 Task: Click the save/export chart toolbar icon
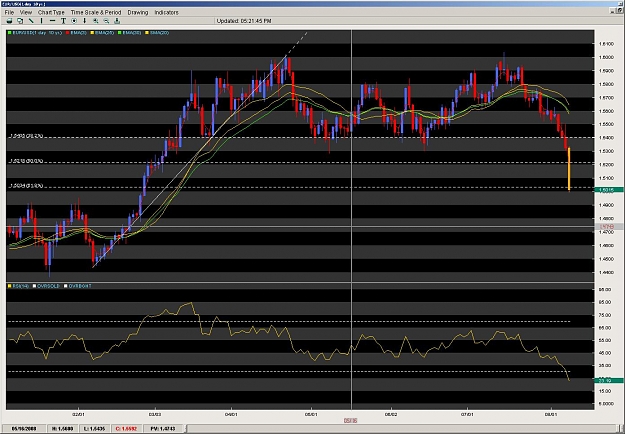(117, 21)
